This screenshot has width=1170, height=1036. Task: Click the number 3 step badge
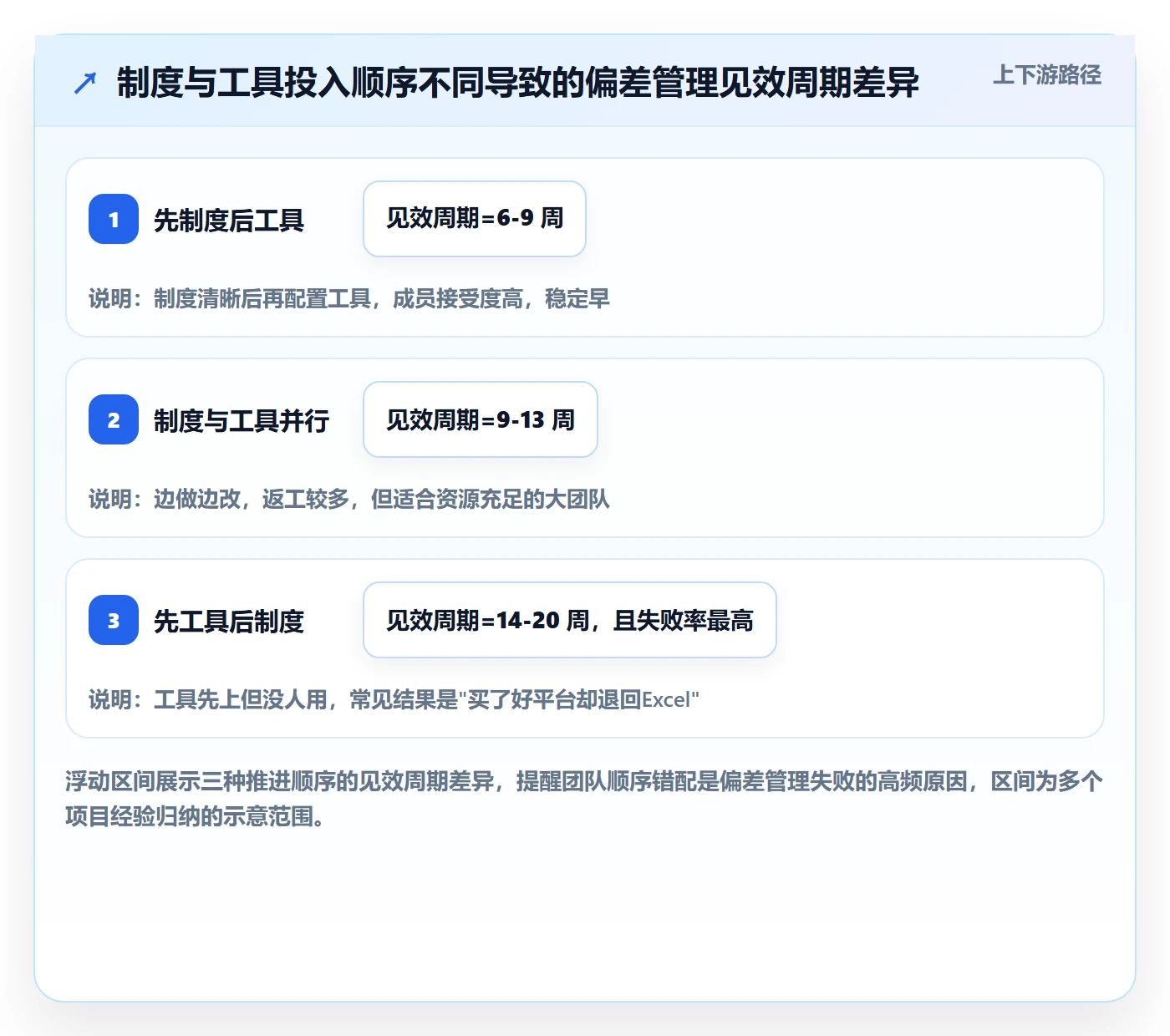114,620
